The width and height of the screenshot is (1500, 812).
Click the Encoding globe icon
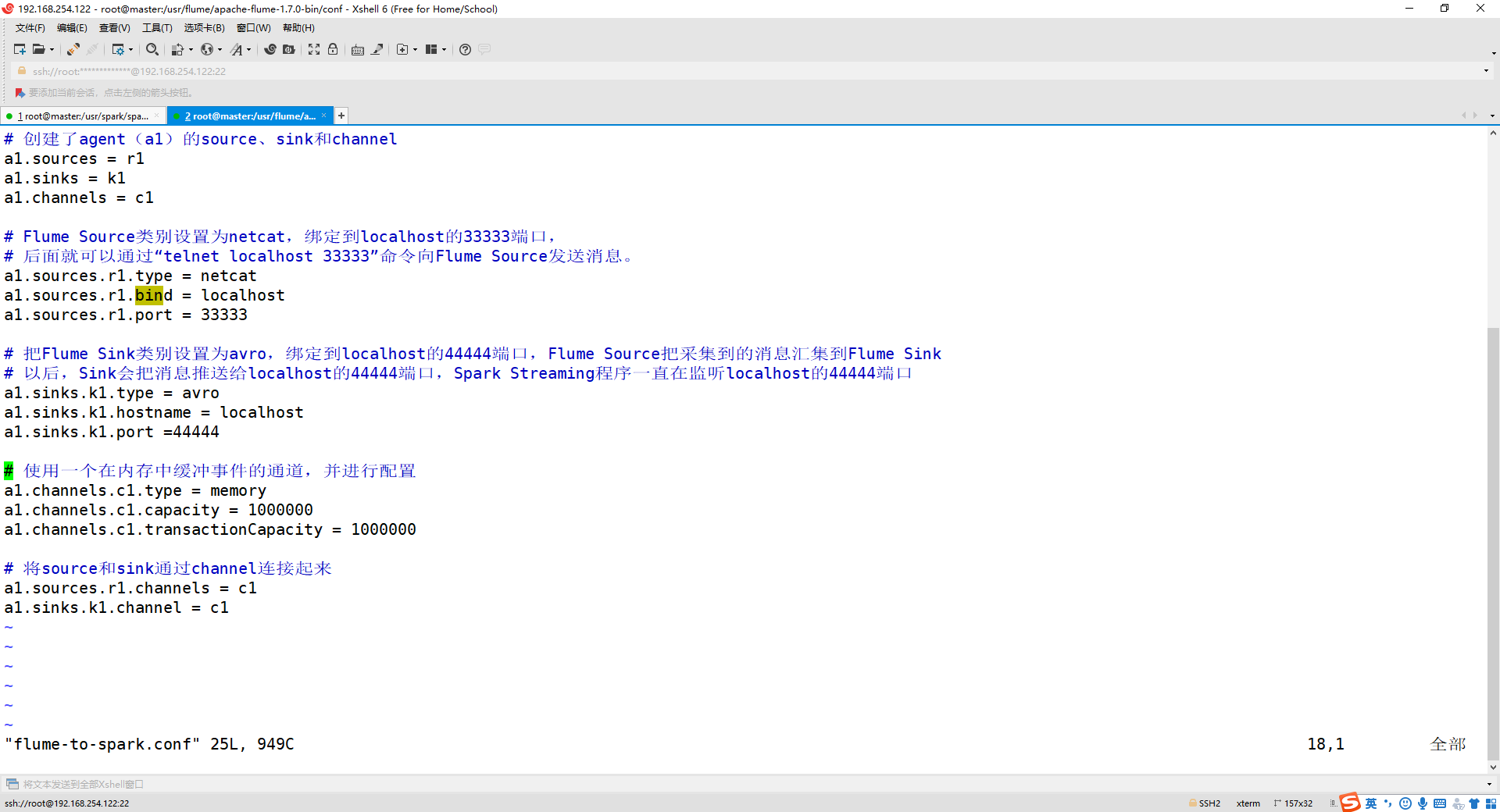coord(207,49)
